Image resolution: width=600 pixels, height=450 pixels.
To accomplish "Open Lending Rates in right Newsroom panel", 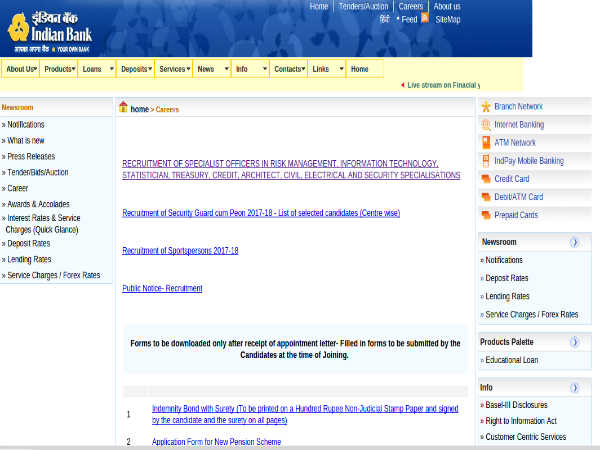I will (507, 296).
